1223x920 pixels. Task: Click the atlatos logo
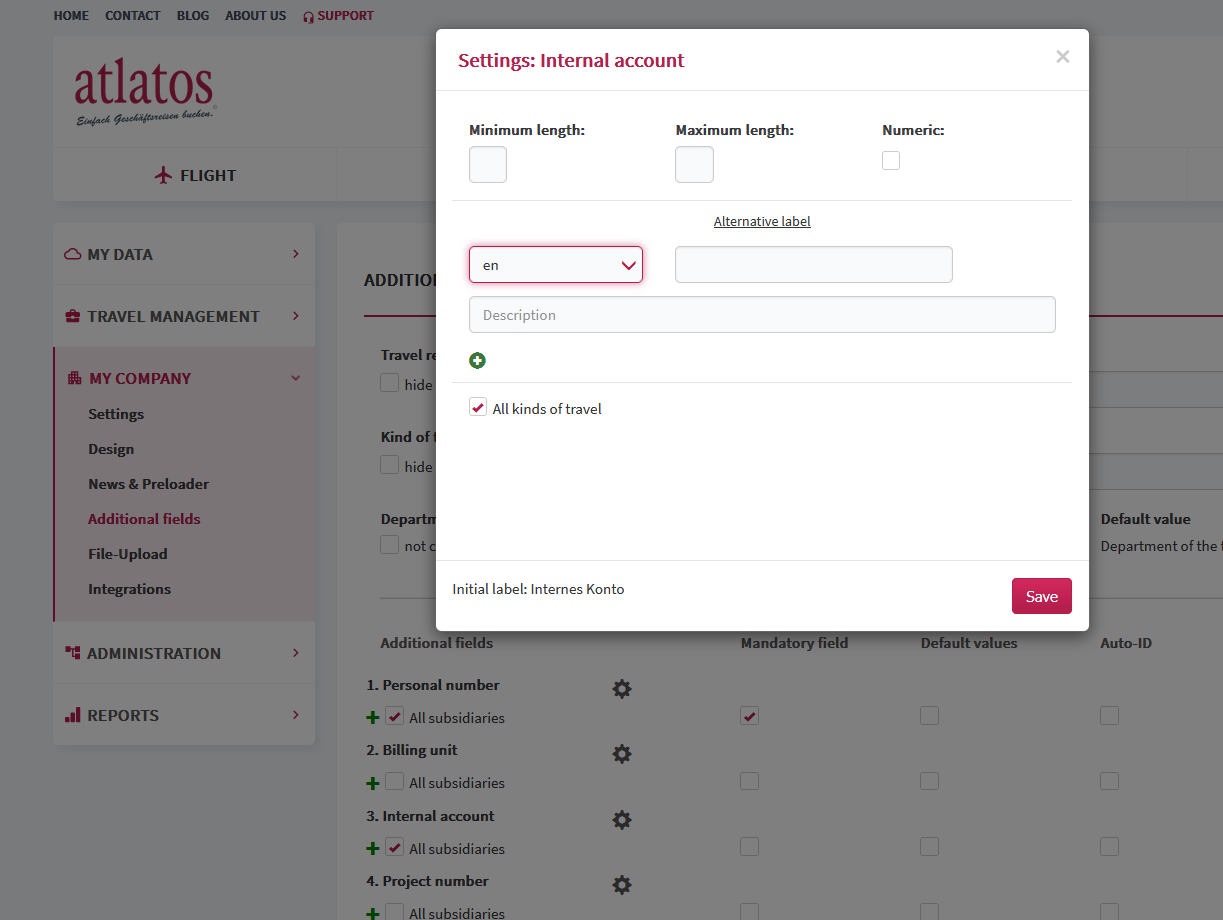point(145,92)
